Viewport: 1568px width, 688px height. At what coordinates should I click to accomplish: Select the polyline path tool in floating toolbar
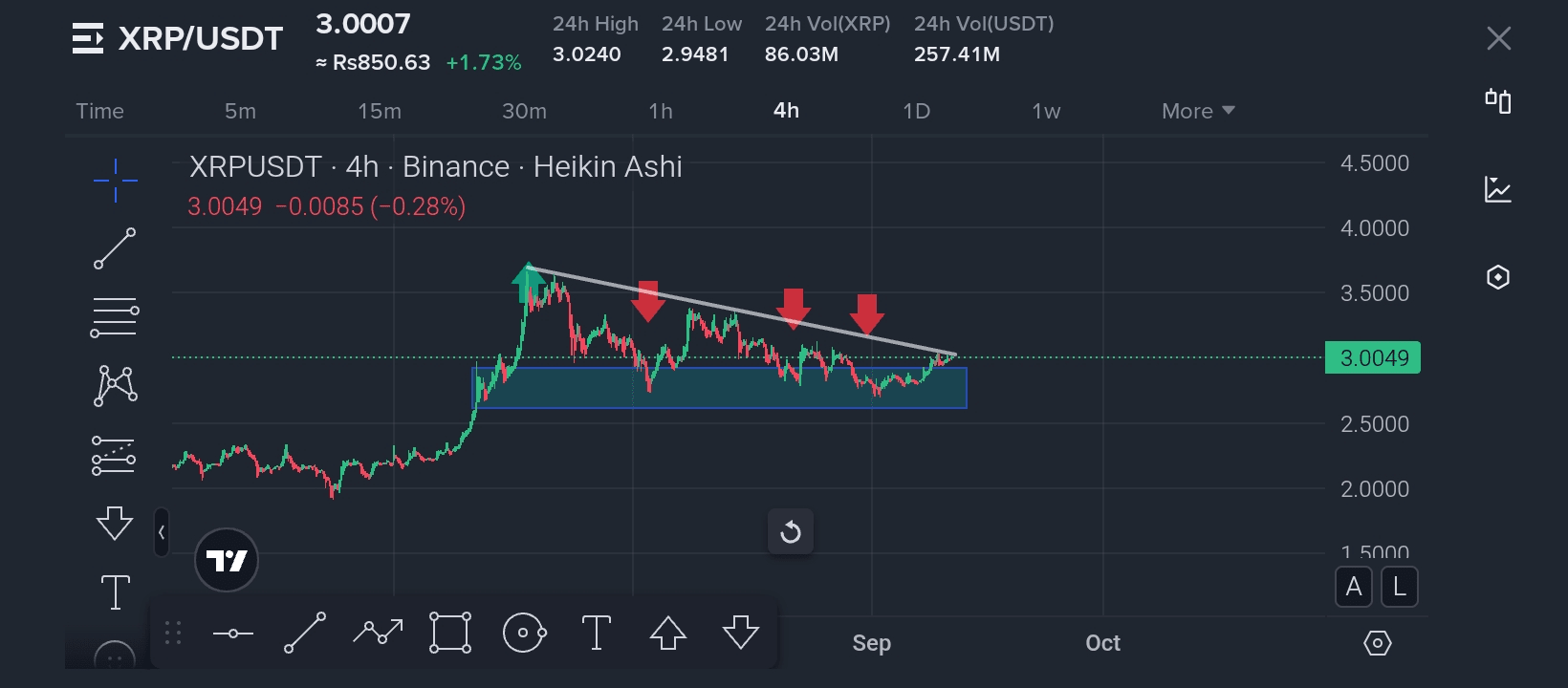tap(378, 632)
